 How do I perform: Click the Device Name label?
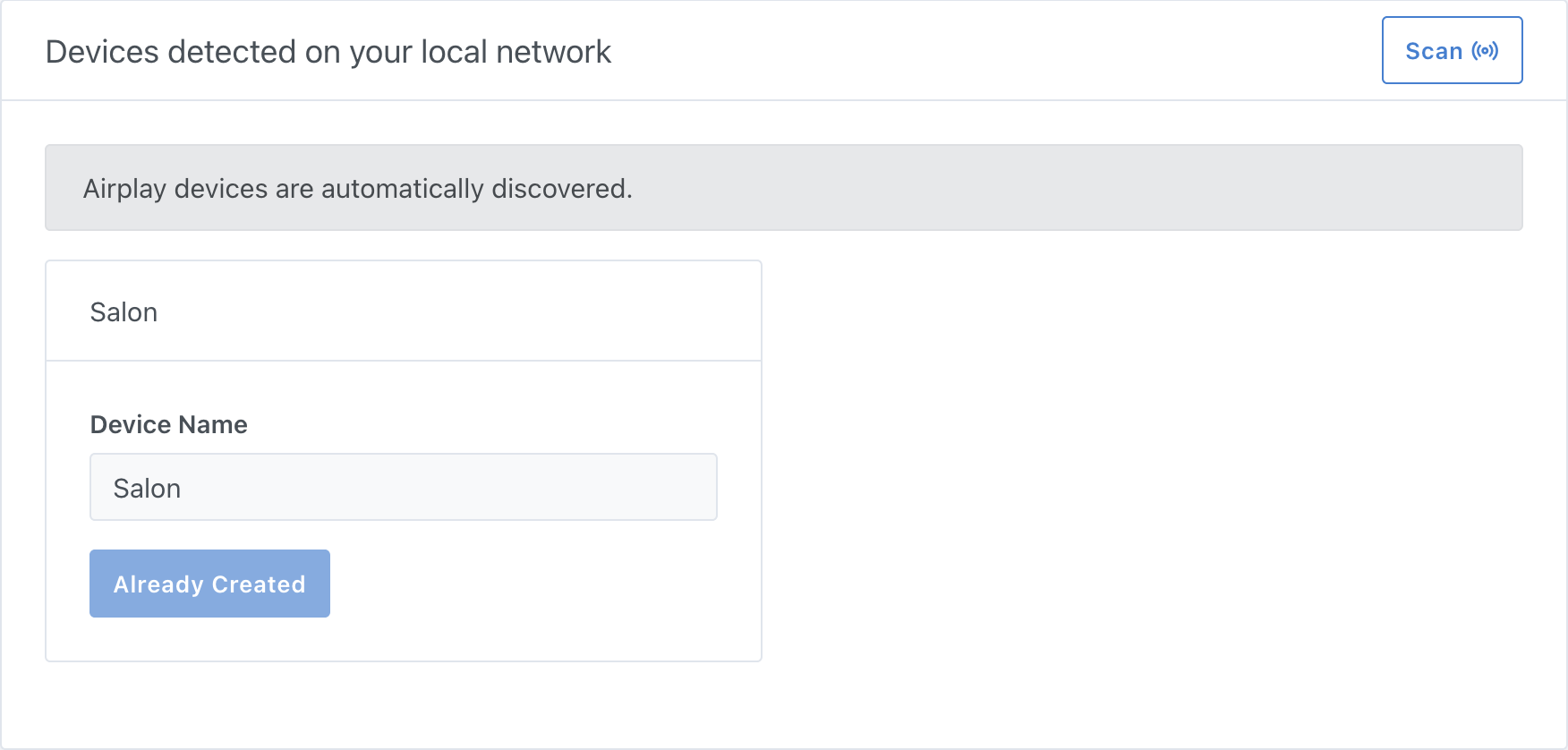[168, 424]
